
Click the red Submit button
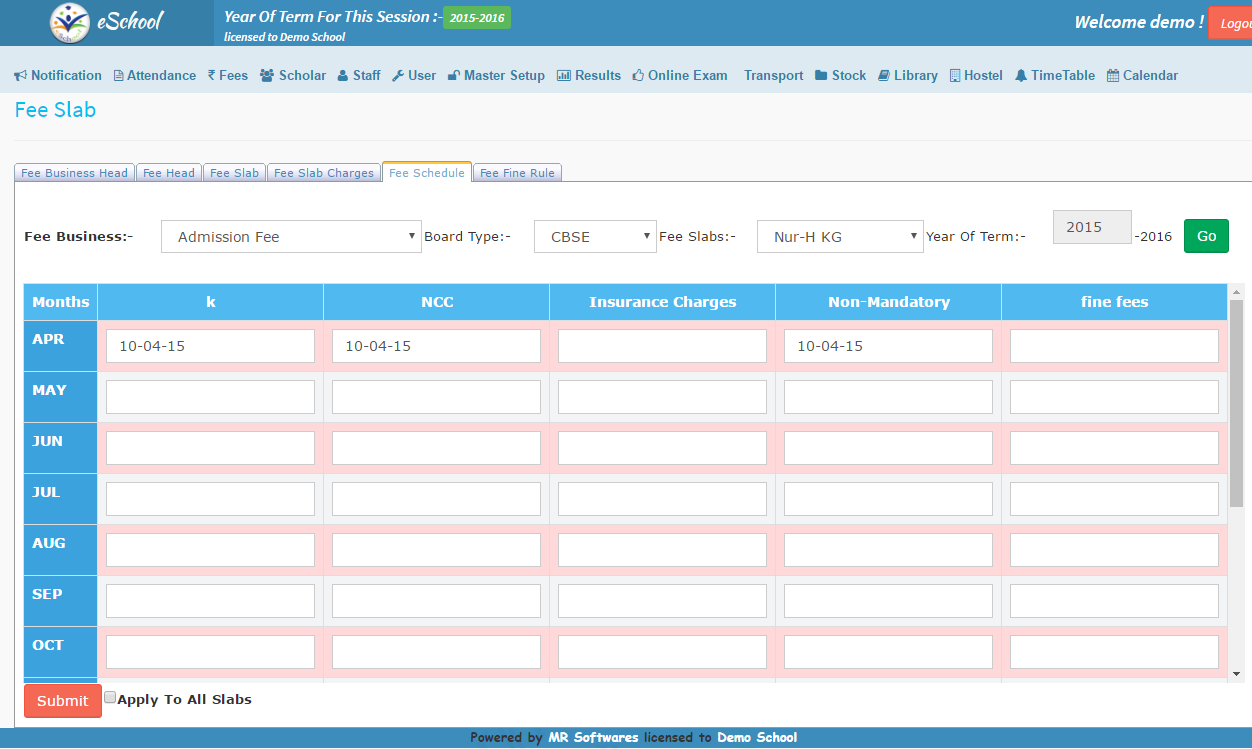click(x=63, y=701)
